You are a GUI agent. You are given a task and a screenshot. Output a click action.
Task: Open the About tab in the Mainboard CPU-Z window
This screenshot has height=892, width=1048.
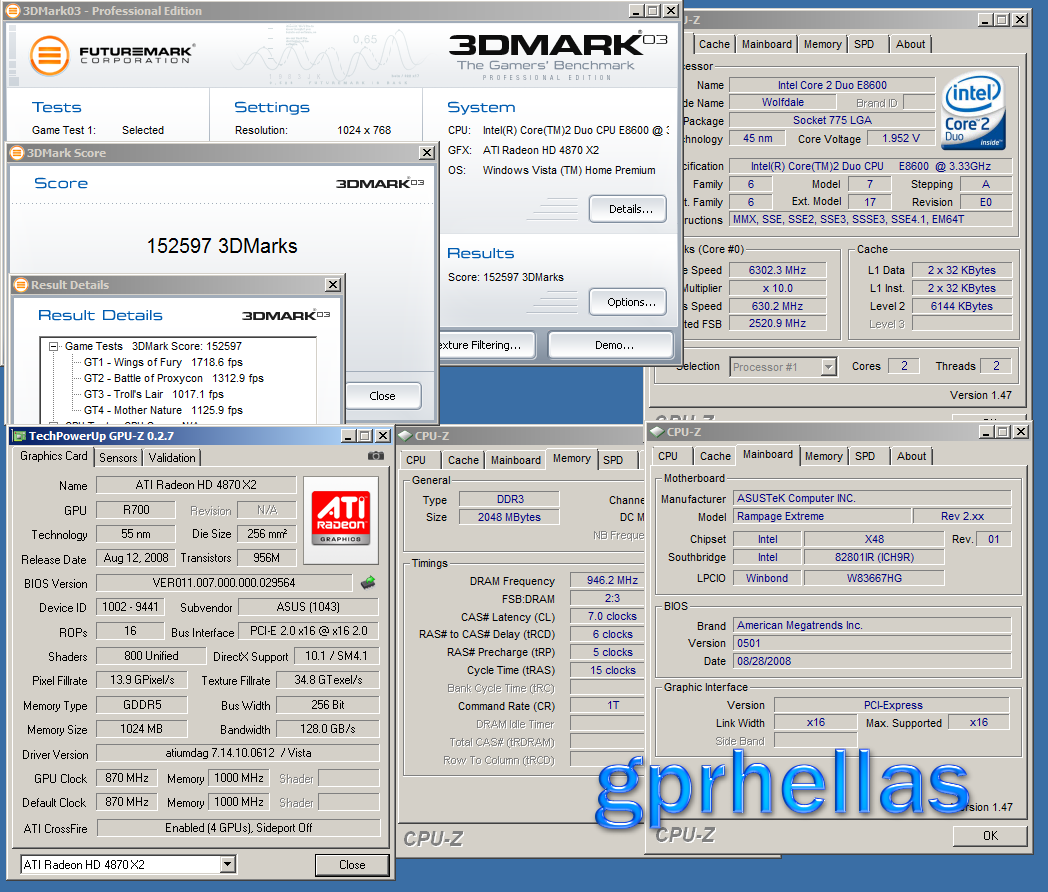(x=911, y=456)
